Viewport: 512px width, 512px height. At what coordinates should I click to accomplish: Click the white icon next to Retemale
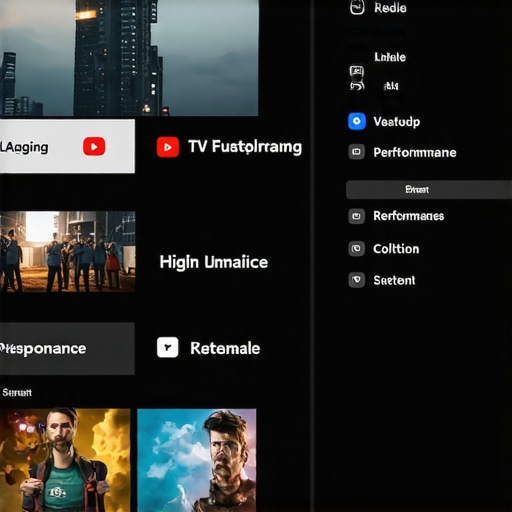167,347
